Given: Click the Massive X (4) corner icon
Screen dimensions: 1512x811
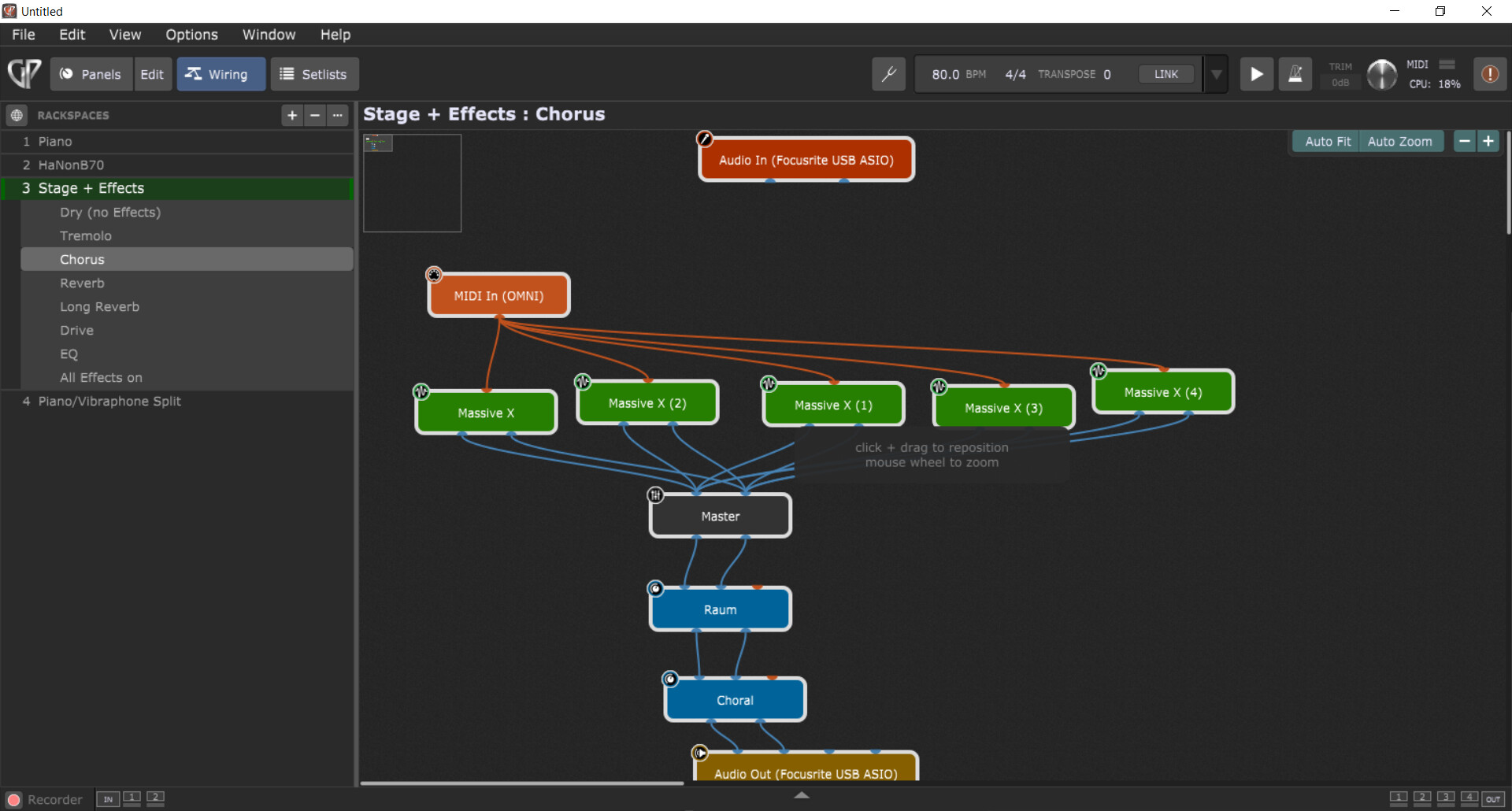Looking at the screenshot, I should tap(1099, 371).
